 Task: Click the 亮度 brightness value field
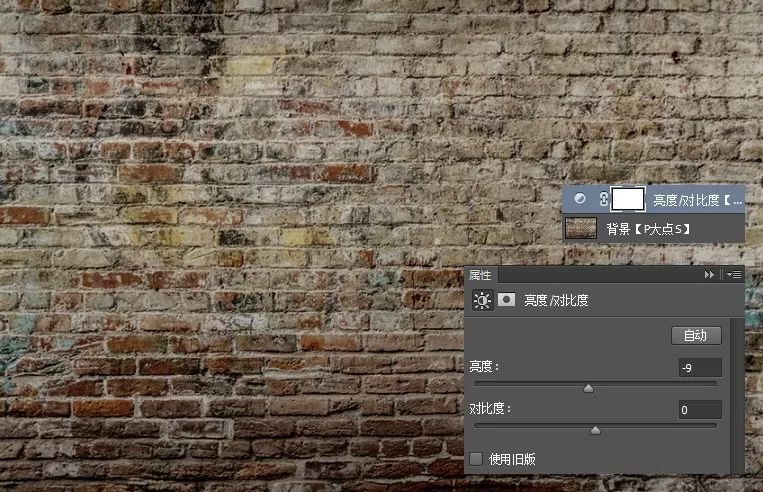[700, 368]
